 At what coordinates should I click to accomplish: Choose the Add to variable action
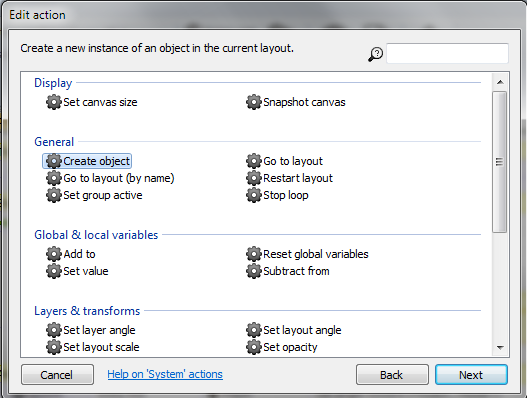coord(71,254)
